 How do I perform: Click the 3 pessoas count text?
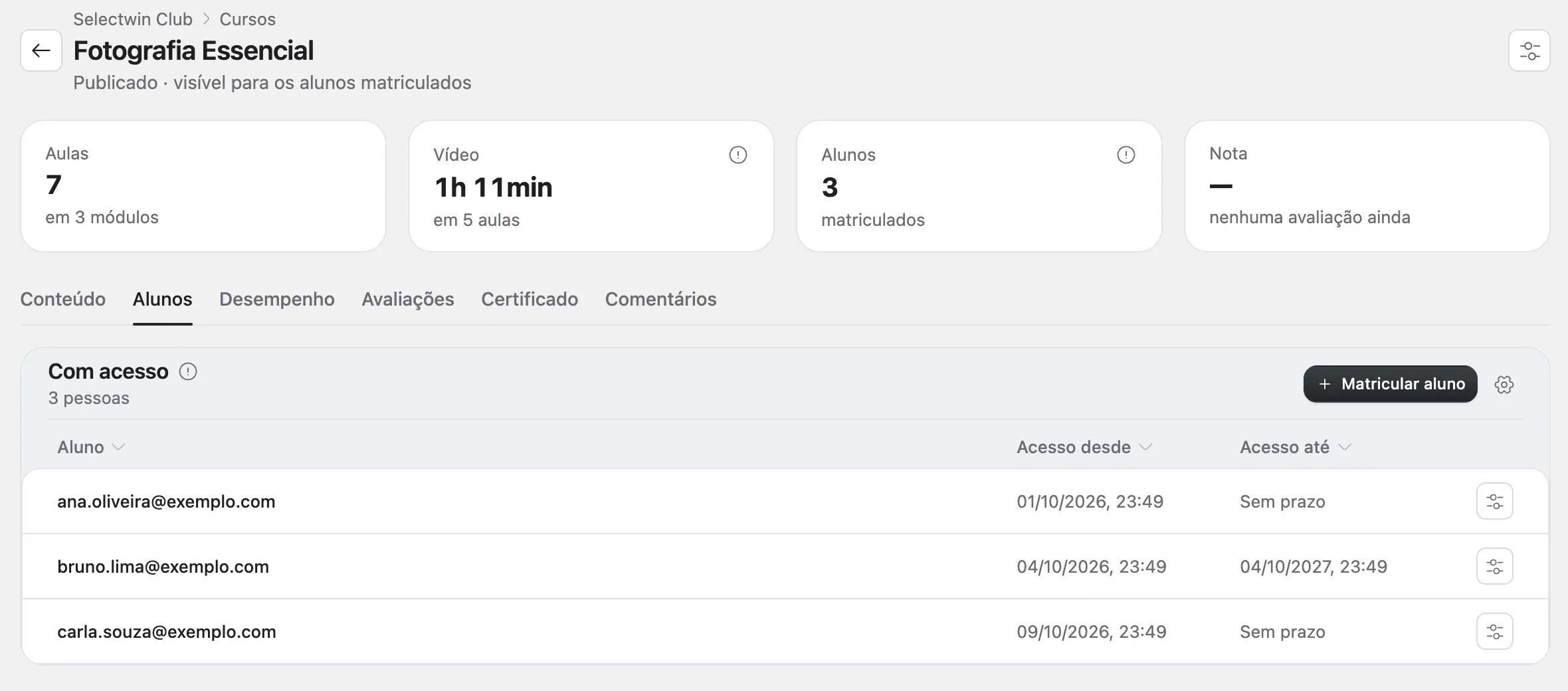88,398
